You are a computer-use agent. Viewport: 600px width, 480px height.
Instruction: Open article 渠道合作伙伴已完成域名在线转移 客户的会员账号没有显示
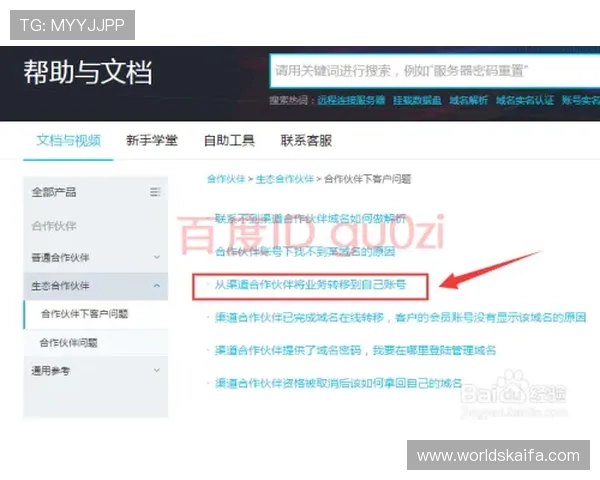click(401, 317)
